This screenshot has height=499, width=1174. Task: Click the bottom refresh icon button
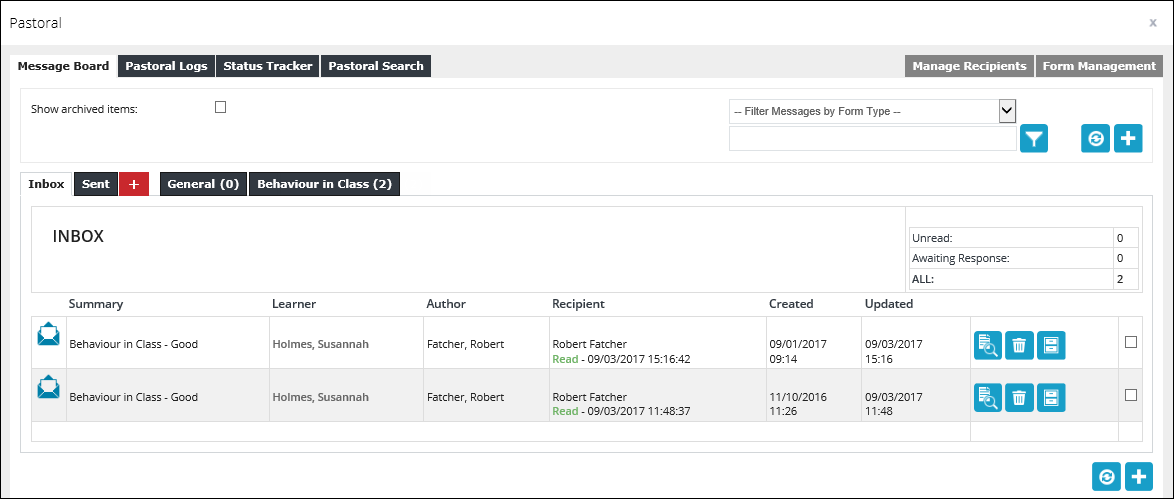pos(1106,477)
